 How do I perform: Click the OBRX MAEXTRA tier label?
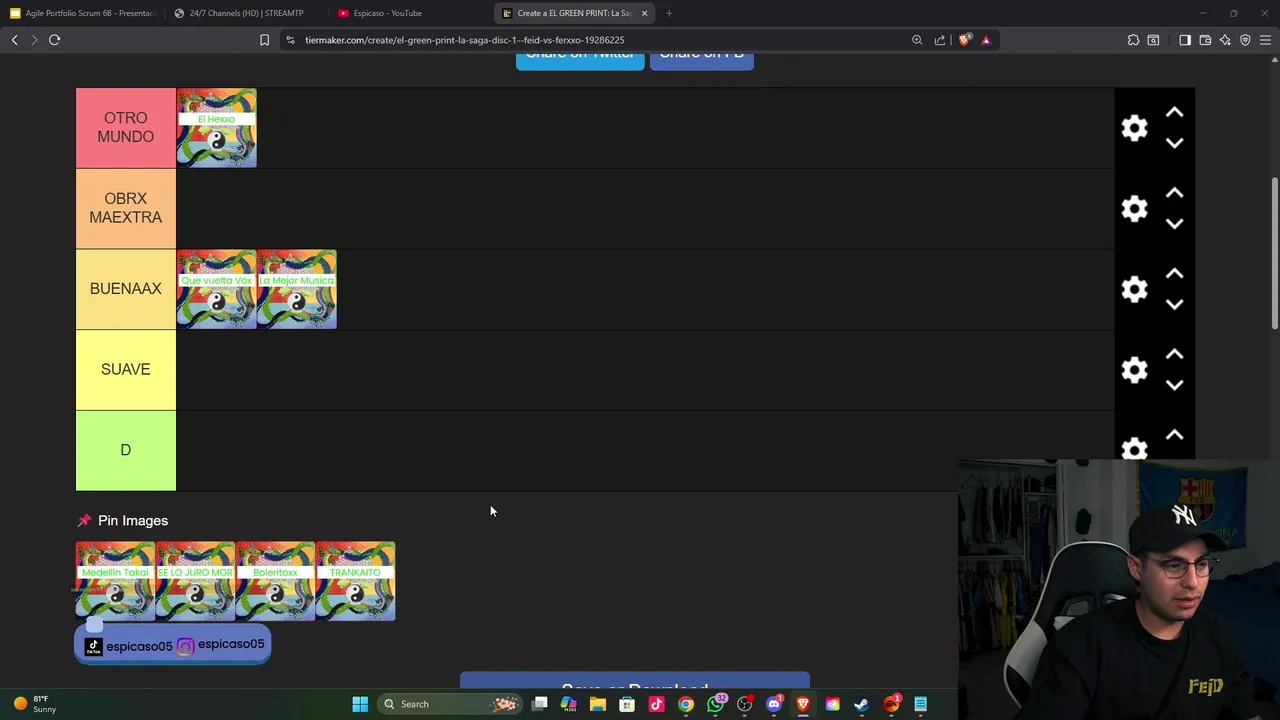(126, 208)
